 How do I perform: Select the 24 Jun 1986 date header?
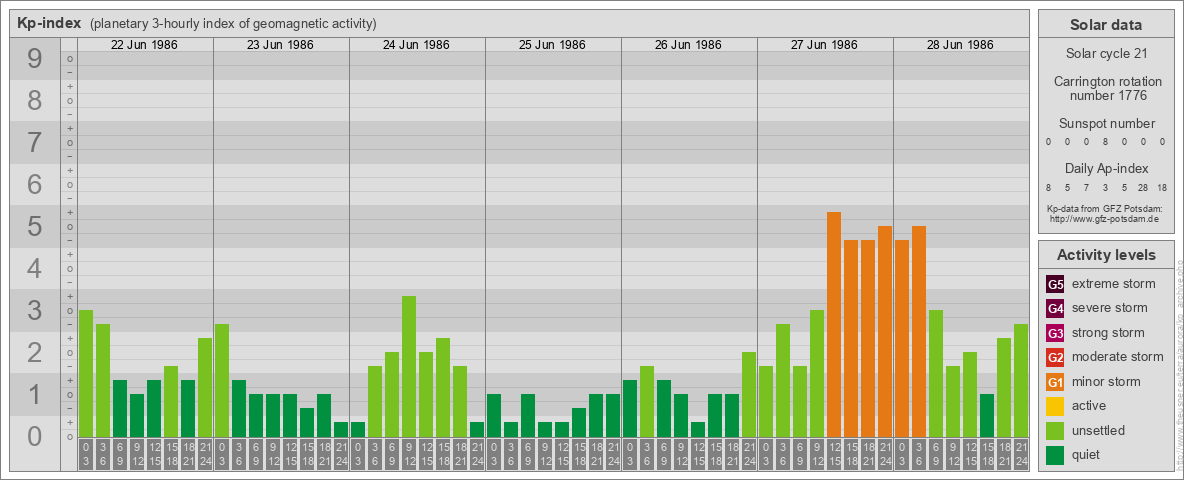(x=416, y=45)
